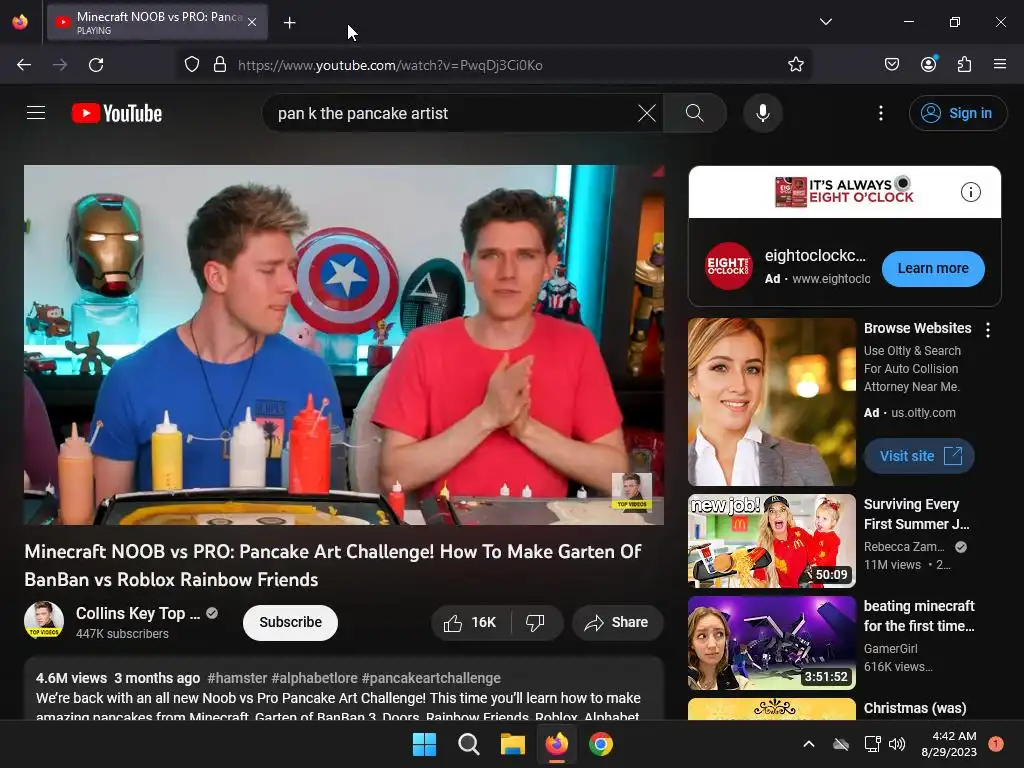Show hidden system tray icons
The image size is (1024, 768).
(x=808, y=744)
